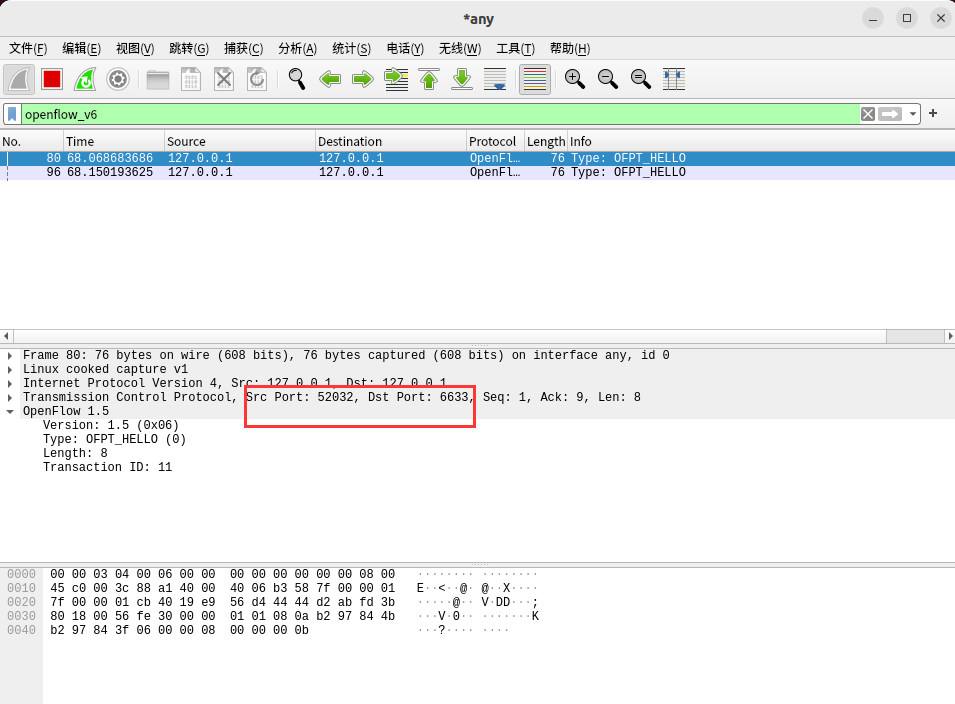Toggle packet colorization rules button
955x704 pixels.
click(535, 79)
